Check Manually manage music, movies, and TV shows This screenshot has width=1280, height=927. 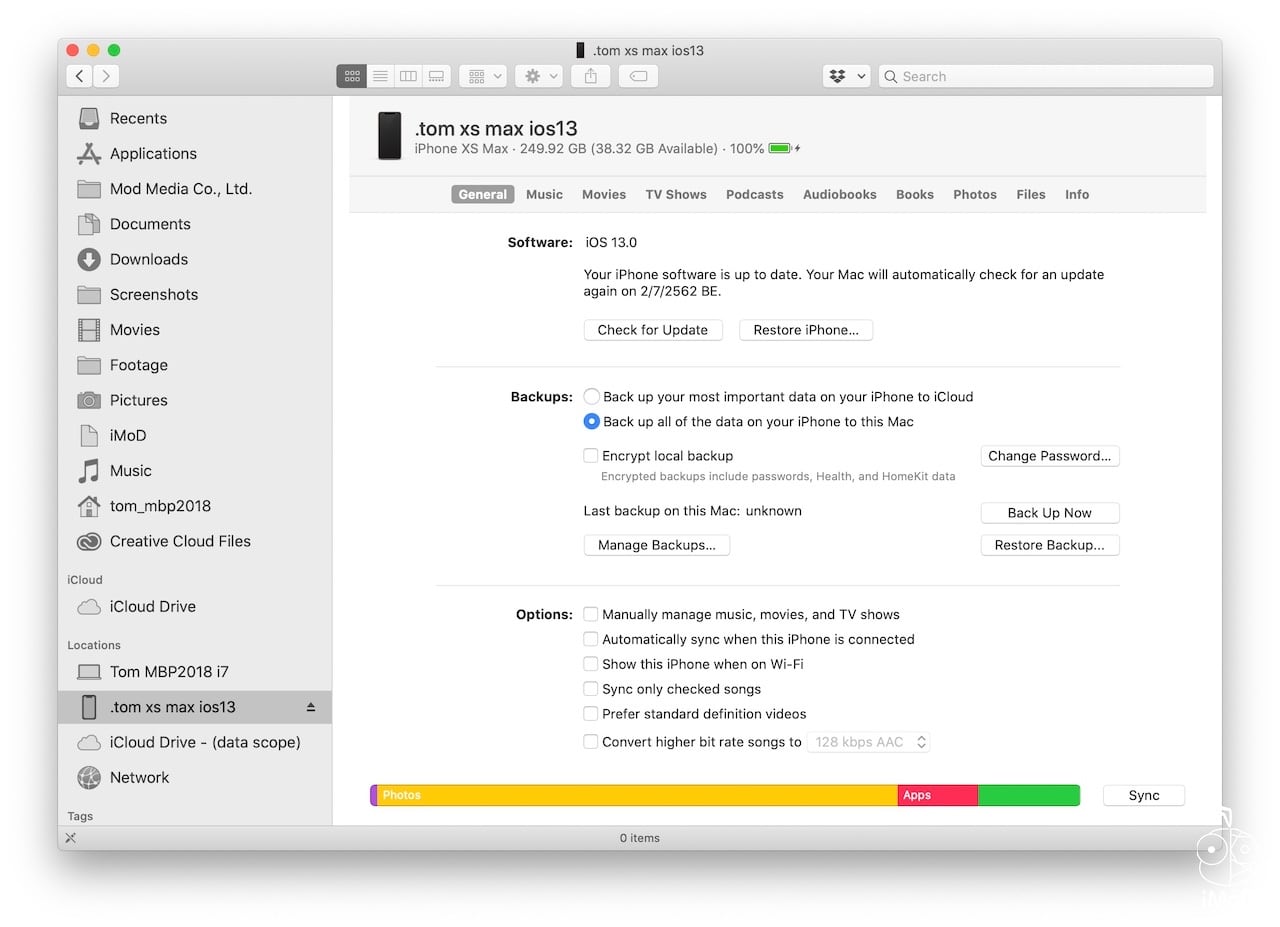coord(591,614)
